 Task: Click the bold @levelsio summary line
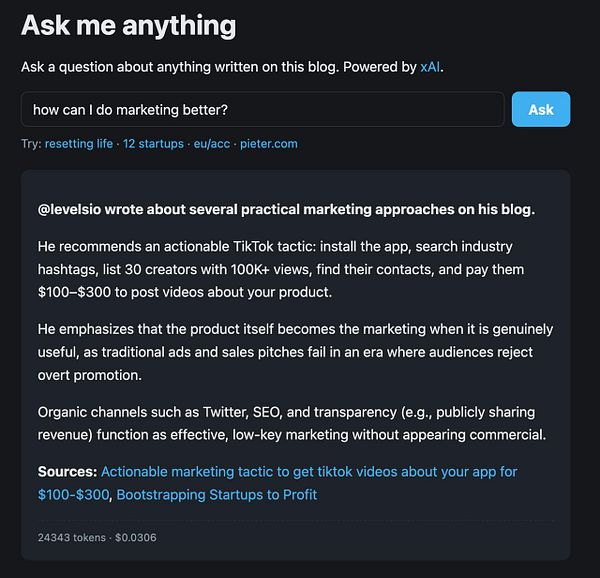click(286, 210)
